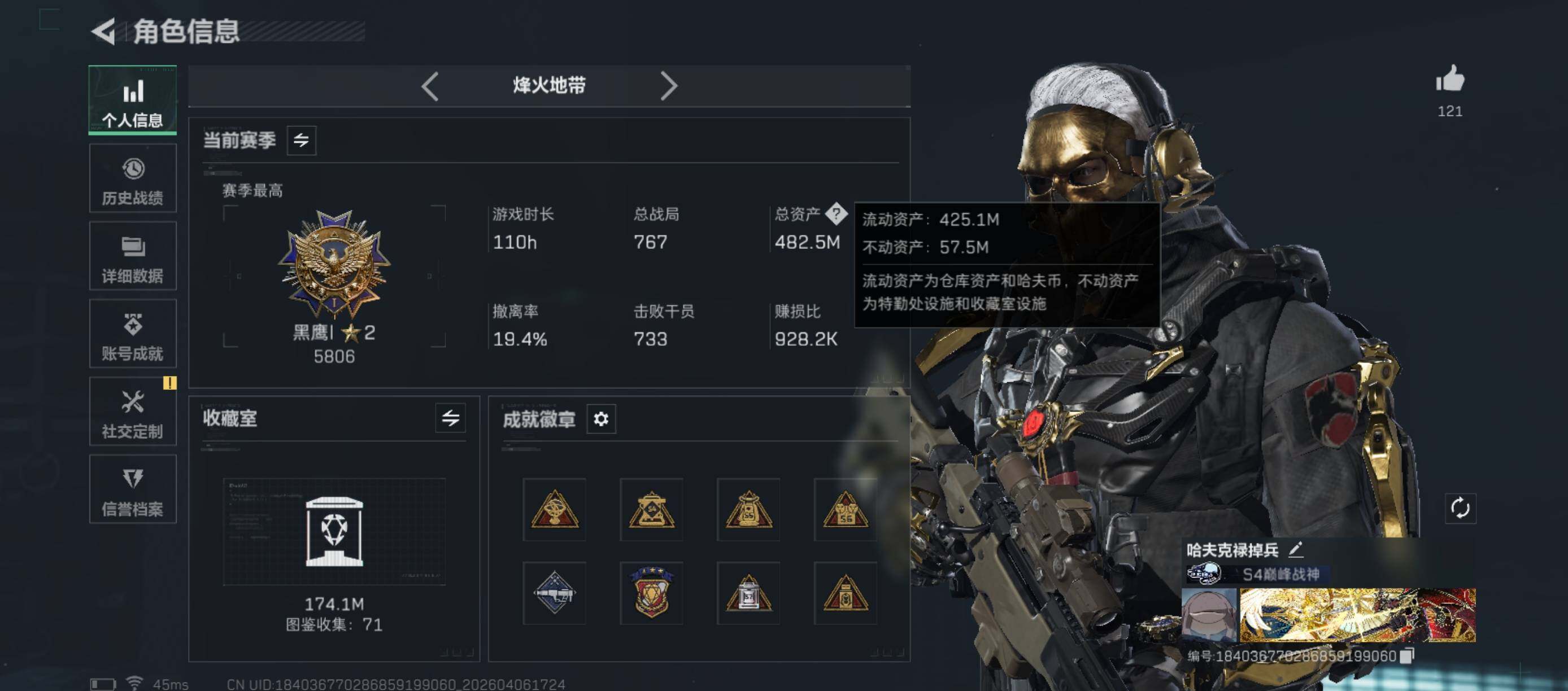Edit the nickname 哈夫克禄掉兵 with the pencil icon
The width and height of the screenshot is (1568, 691).
[x=1296, y=549]
